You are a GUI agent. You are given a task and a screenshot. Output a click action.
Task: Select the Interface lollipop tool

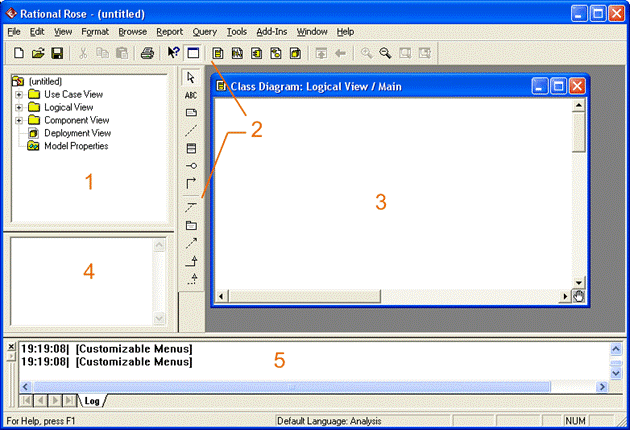coord(191,166)
